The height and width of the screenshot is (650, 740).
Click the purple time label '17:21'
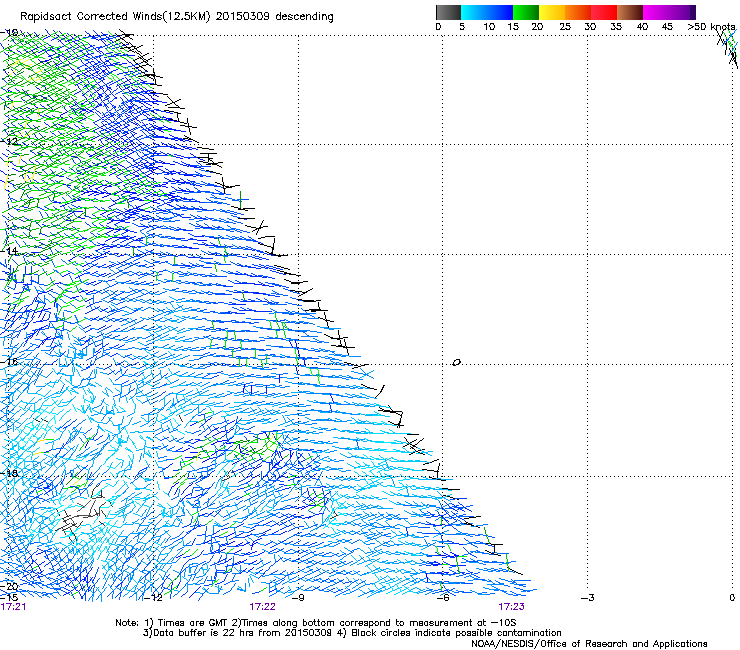pos(13,607)
